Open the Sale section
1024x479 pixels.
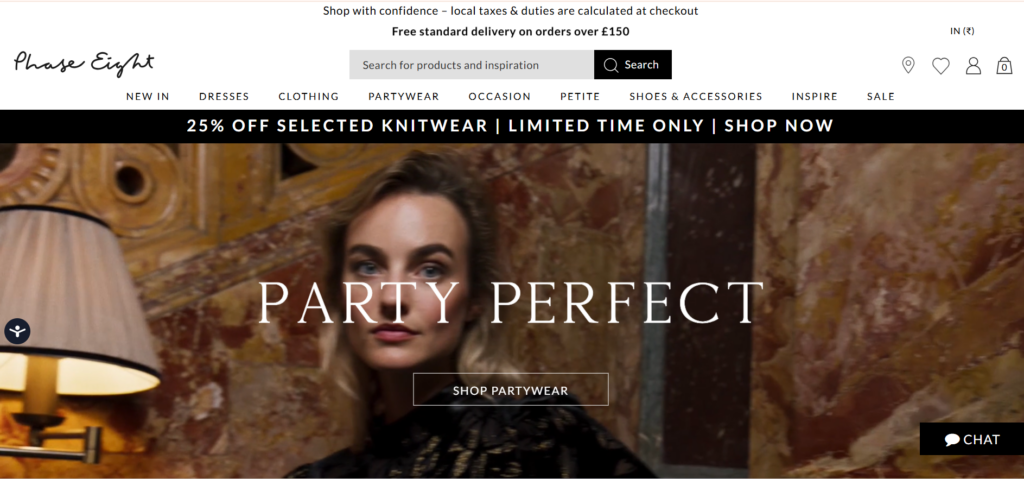click(x=880, y=97)
